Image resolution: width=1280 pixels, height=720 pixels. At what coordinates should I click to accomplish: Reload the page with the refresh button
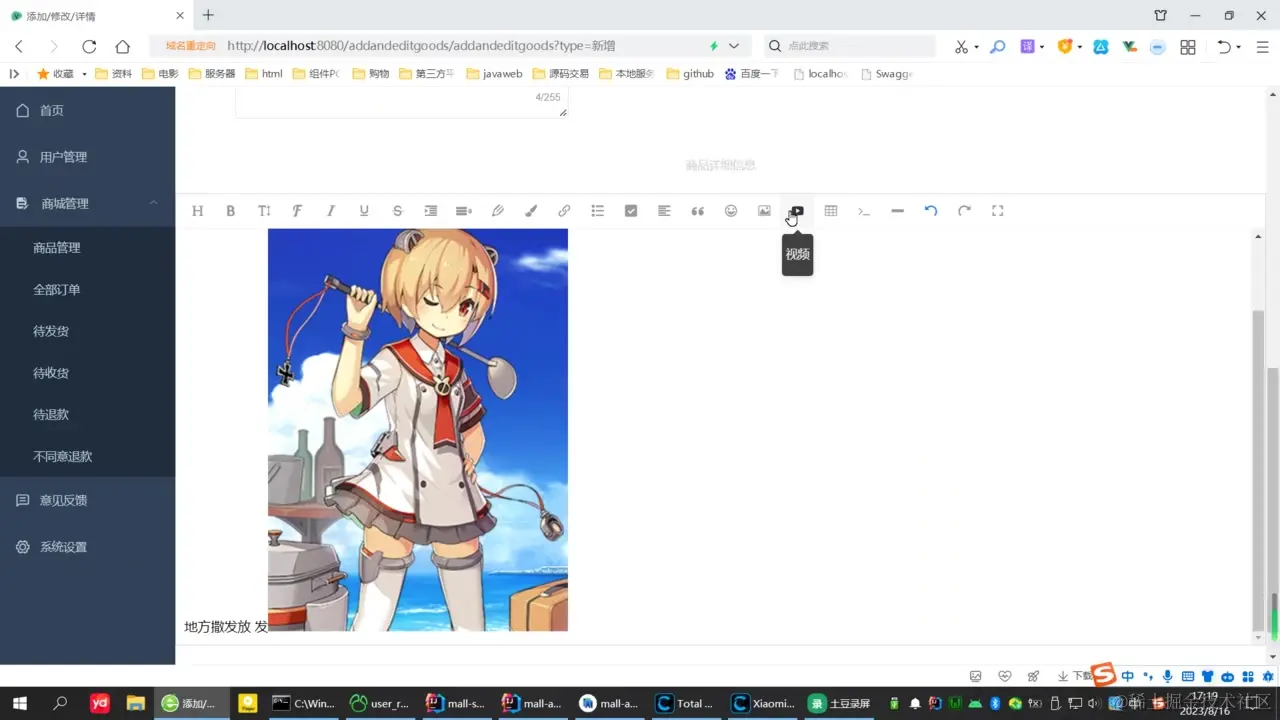[89, 46]
